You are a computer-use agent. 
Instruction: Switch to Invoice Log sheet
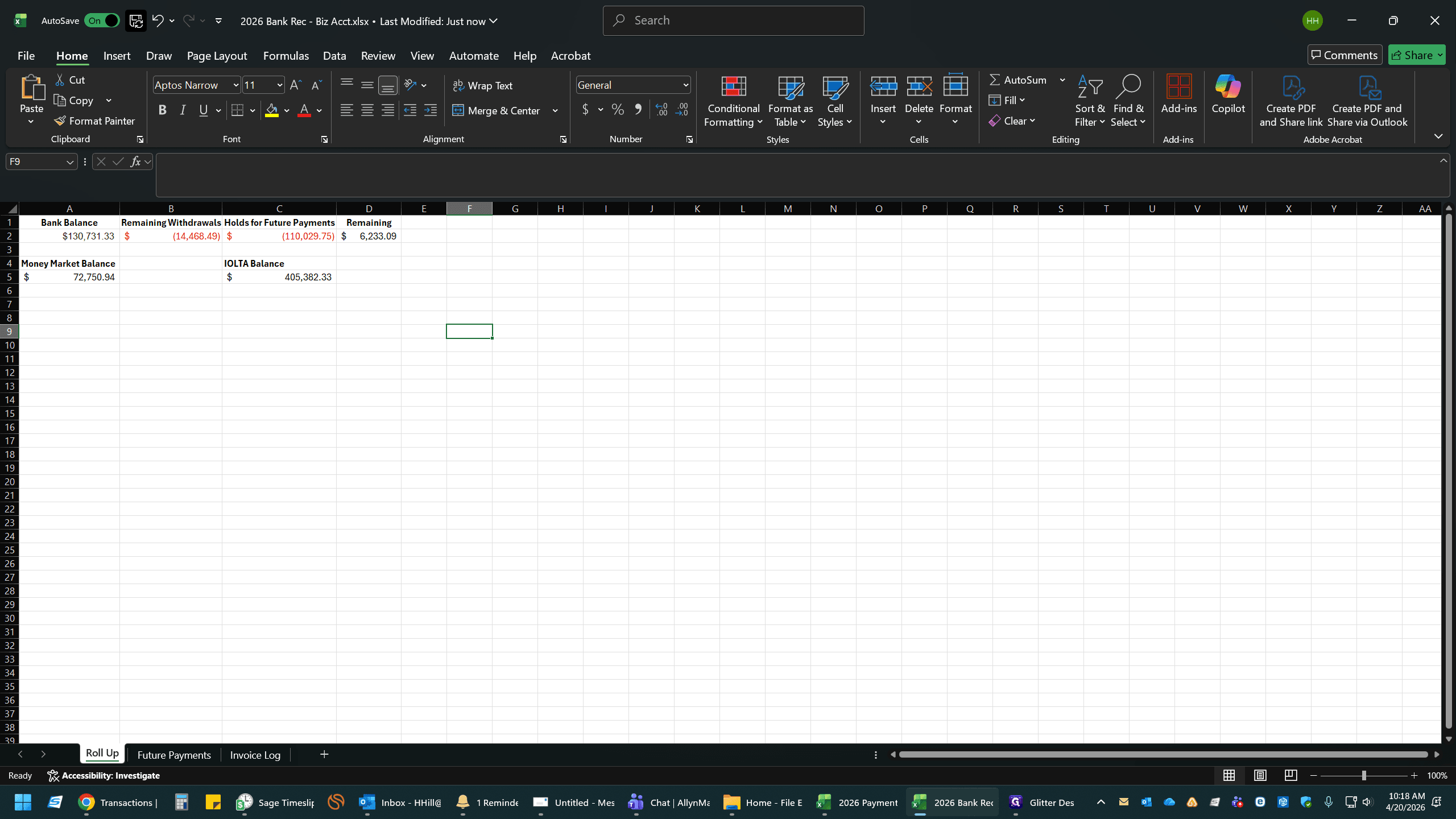[255, 755]
